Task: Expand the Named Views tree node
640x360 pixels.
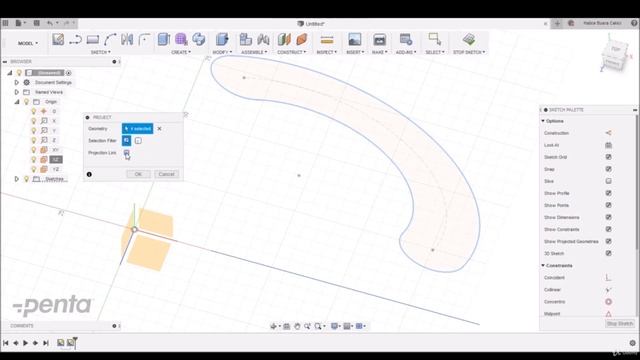Action: 17,92
